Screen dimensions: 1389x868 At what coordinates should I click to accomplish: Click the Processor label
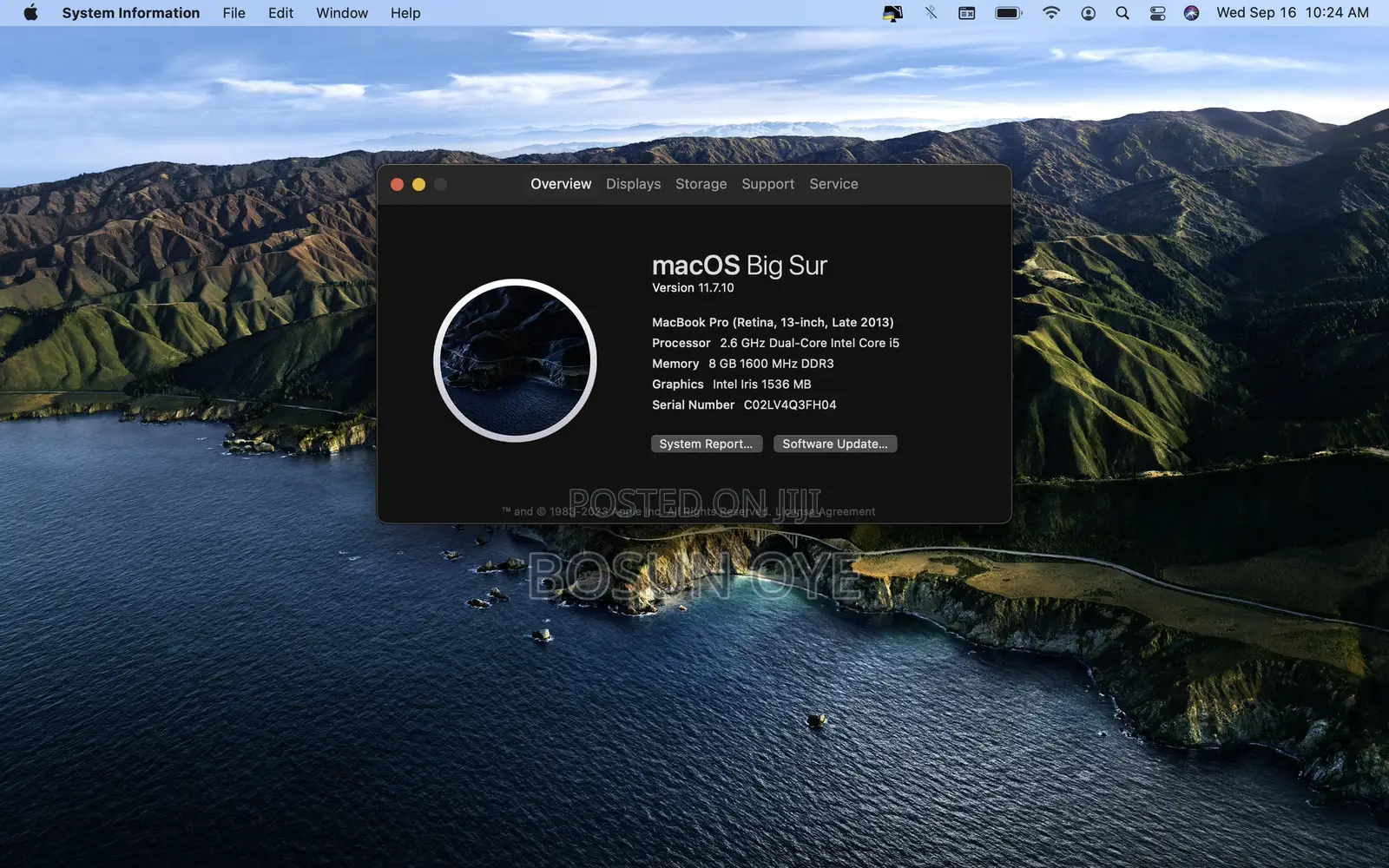(x=681, y=343)
